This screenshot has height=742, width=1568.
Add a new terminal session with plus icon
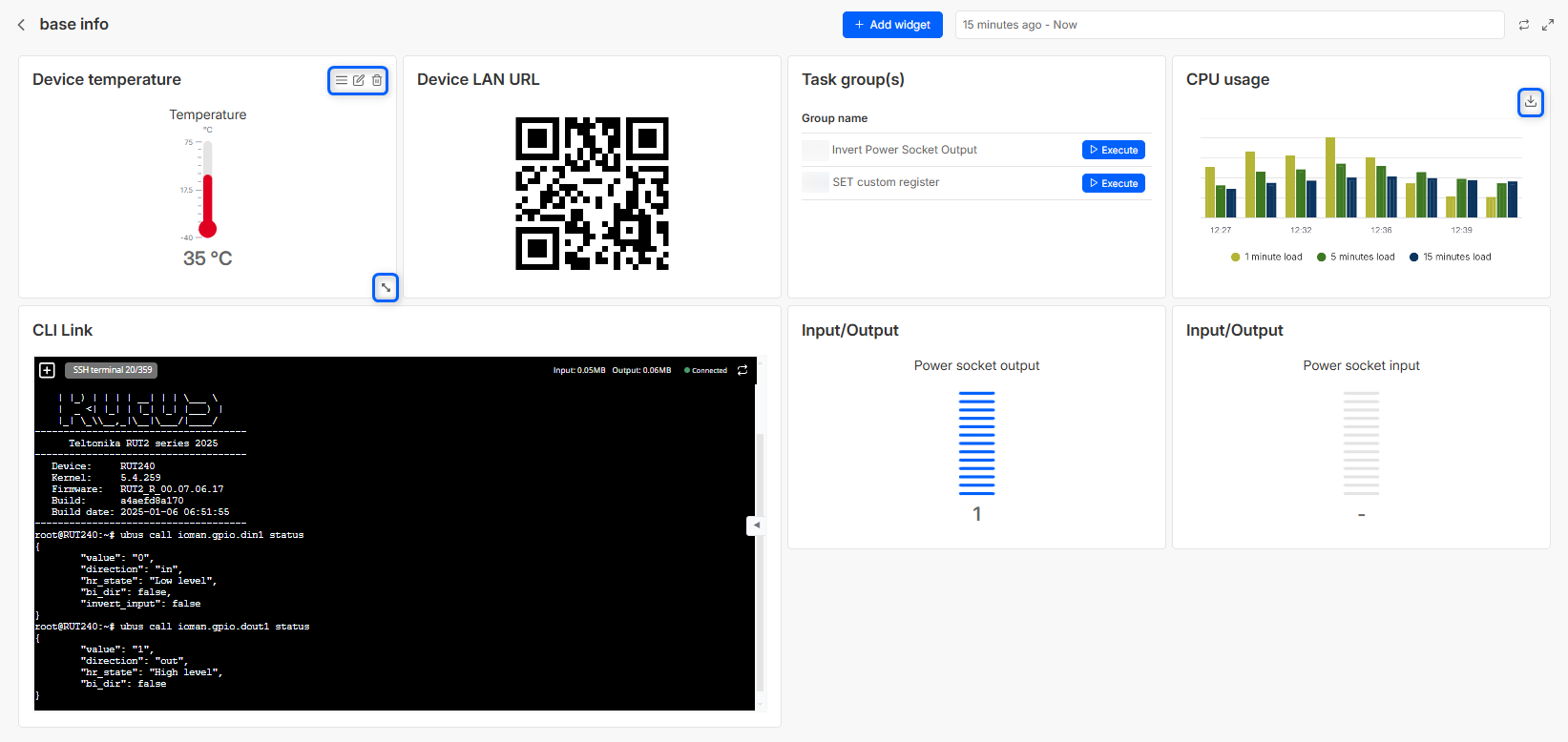47,370
